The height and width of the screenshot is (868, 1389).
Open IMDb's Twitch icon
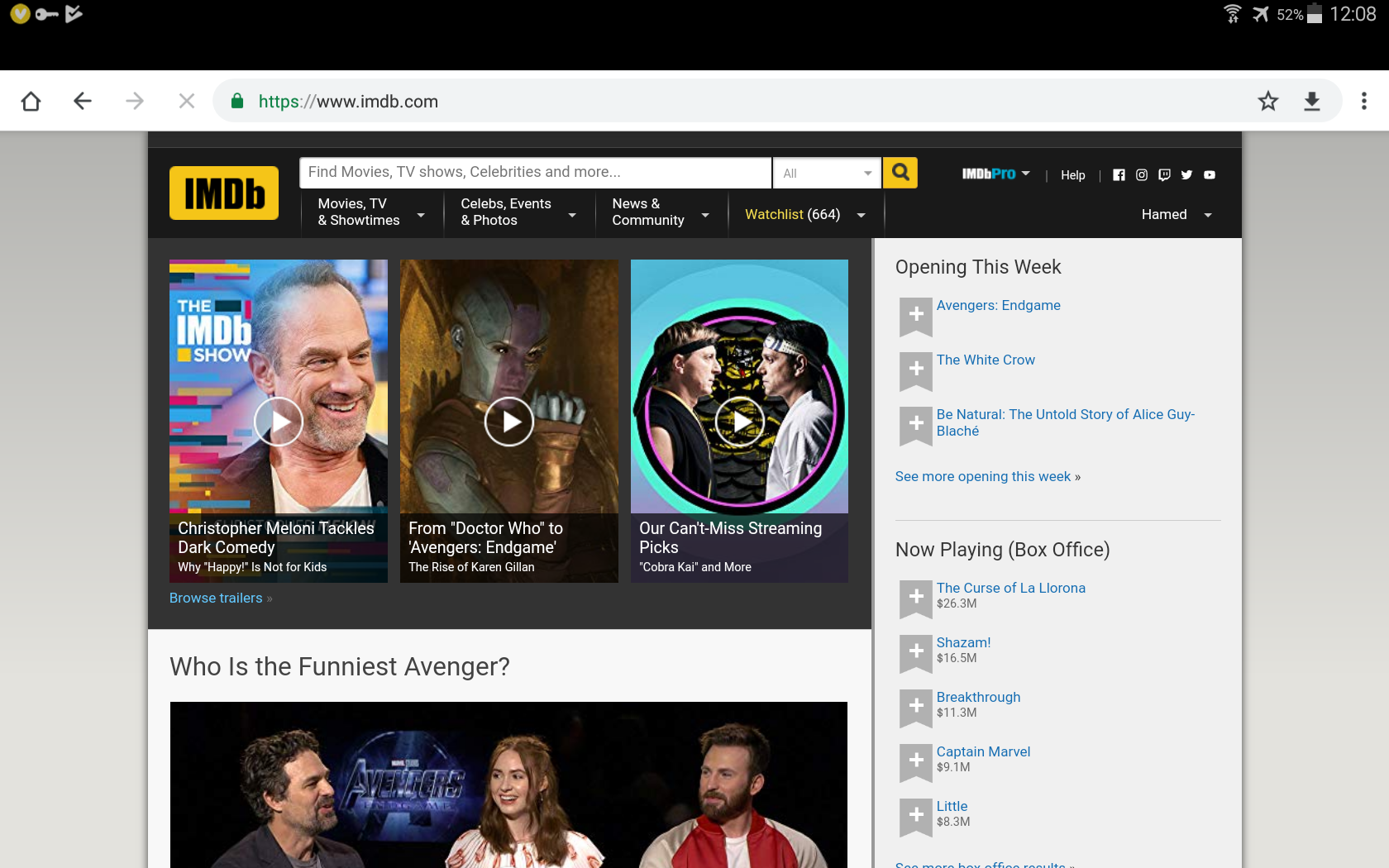pyautogui.click(x=1164, y=174)
